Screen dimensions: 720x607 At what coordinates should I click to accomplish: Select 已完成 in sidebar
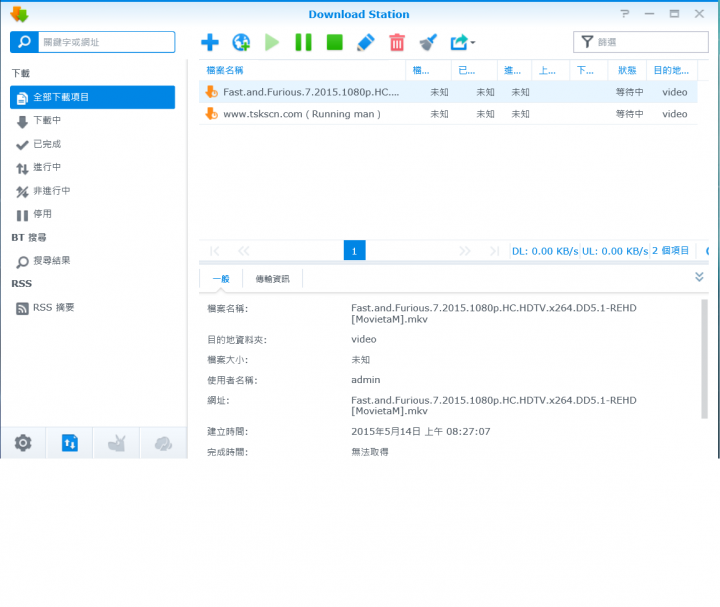(x=92, y=144)
